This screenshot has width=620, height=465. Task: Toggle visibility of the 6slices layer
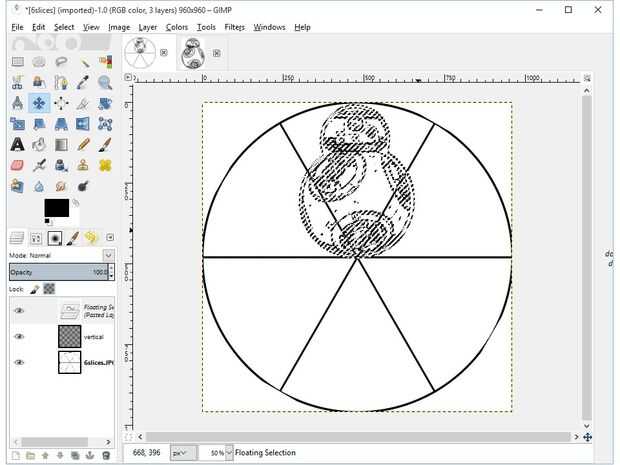(x=18, y=362)
